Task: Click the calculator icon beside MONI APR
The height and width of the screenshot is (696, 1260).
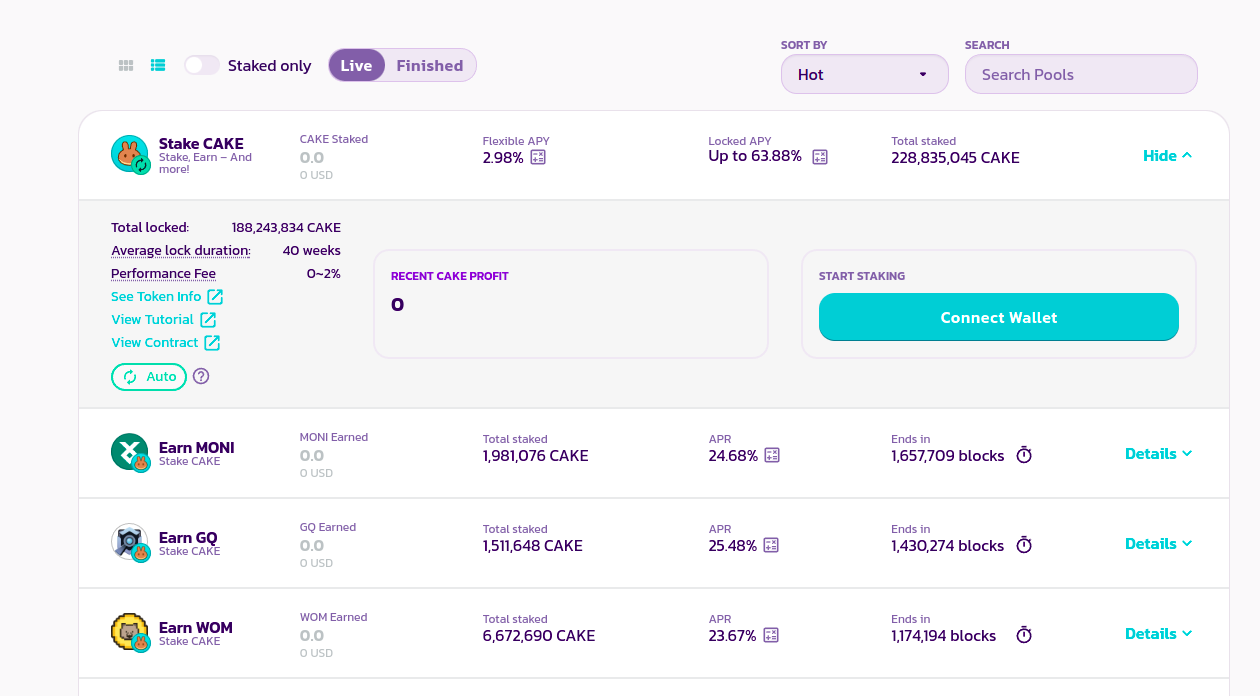Action: (771, 455)
